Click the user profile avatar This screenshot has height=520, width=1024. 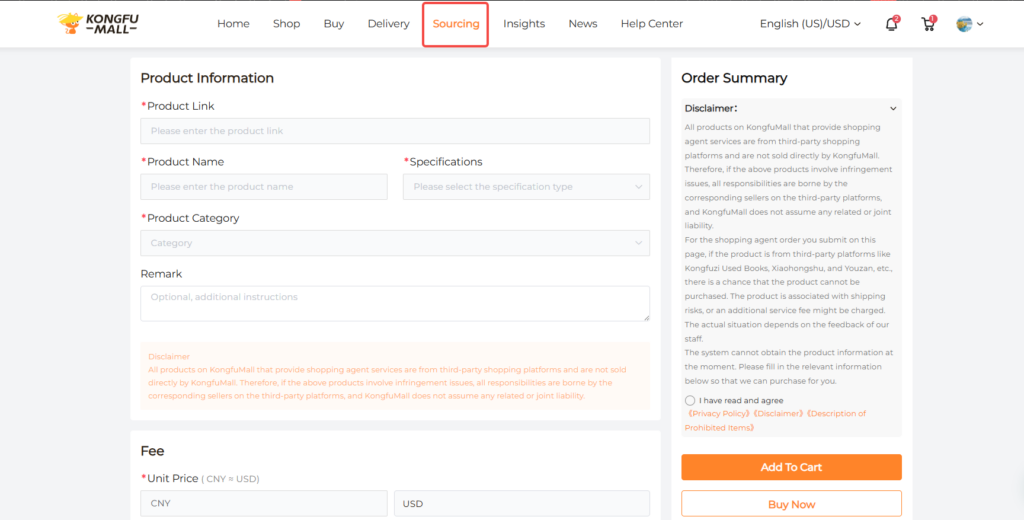[964, 24]
